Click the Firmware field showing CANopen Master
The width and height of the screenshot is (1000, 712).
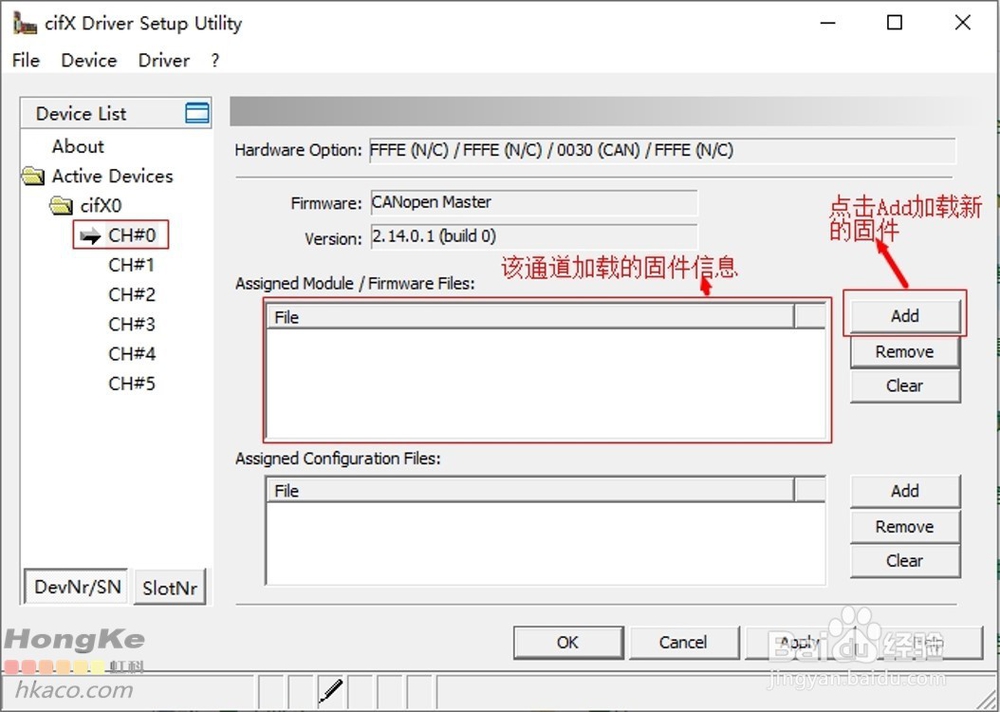(534, 203)
